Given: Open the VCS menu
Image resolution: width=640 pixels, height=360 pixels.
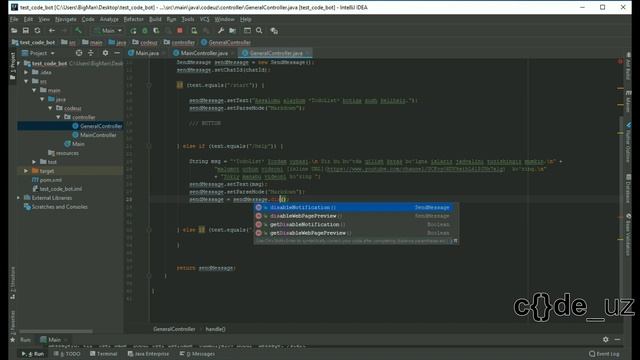Looking at the screenshot, I should click(204, 19).
